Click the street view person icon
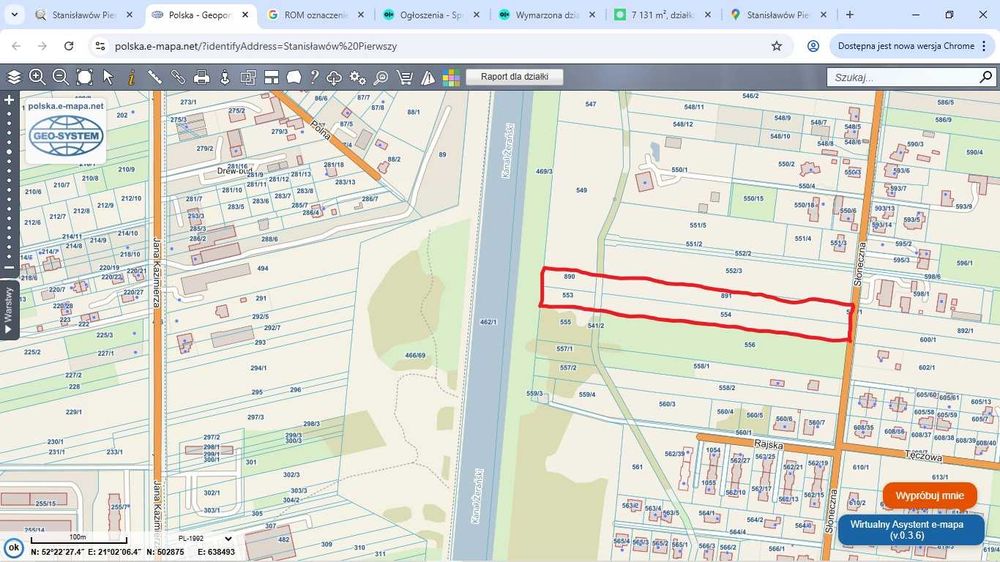The width and height of the screenshot is (1000, 562). pyautogui.click(x=224, y=77)
